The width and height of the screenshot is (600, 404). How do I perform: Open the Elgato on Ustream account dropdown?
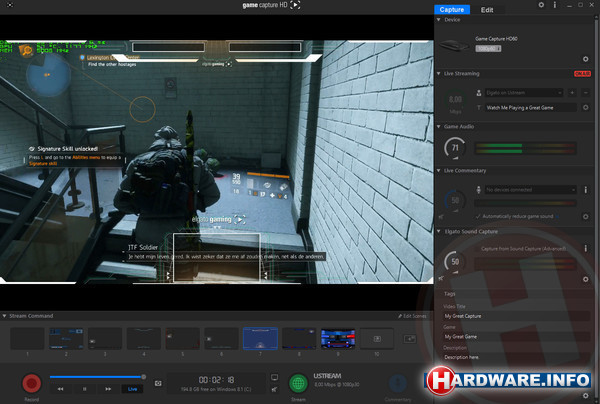pyautogui.click(x=524, y=93)
